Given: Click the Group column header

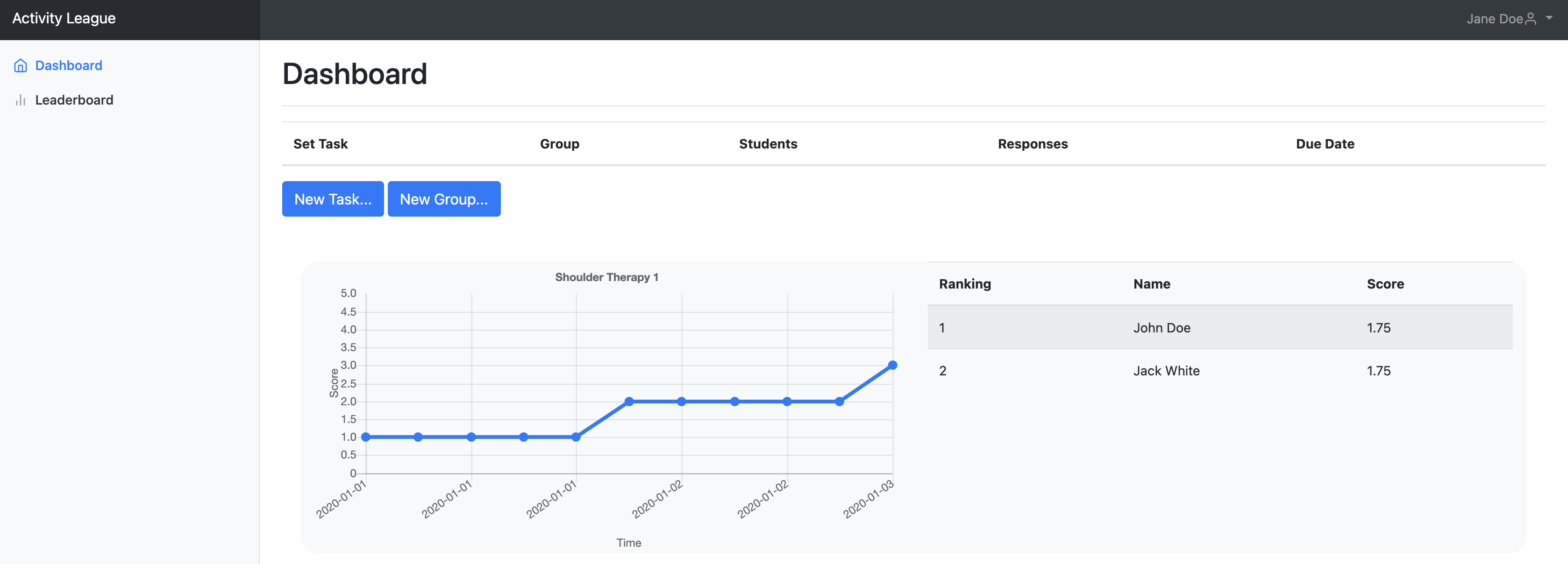Looking at the screenshot, I should click(x=559, y=144).
